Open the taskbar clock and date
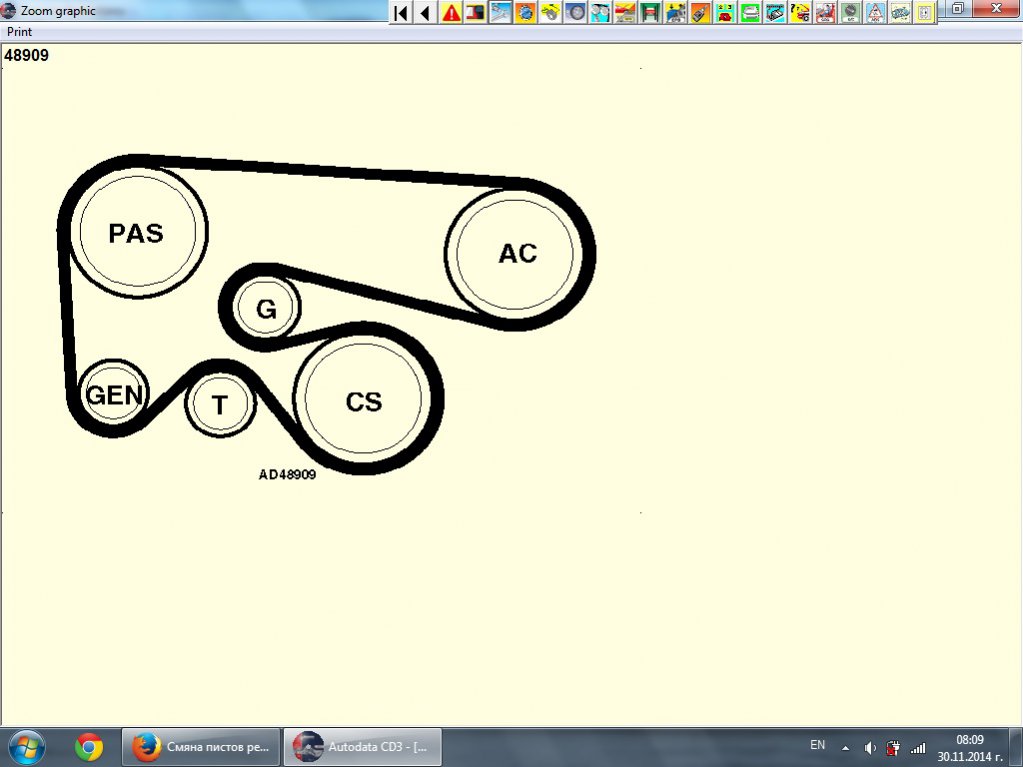Viewport: 1023px width, 767px height. point(970,747)
